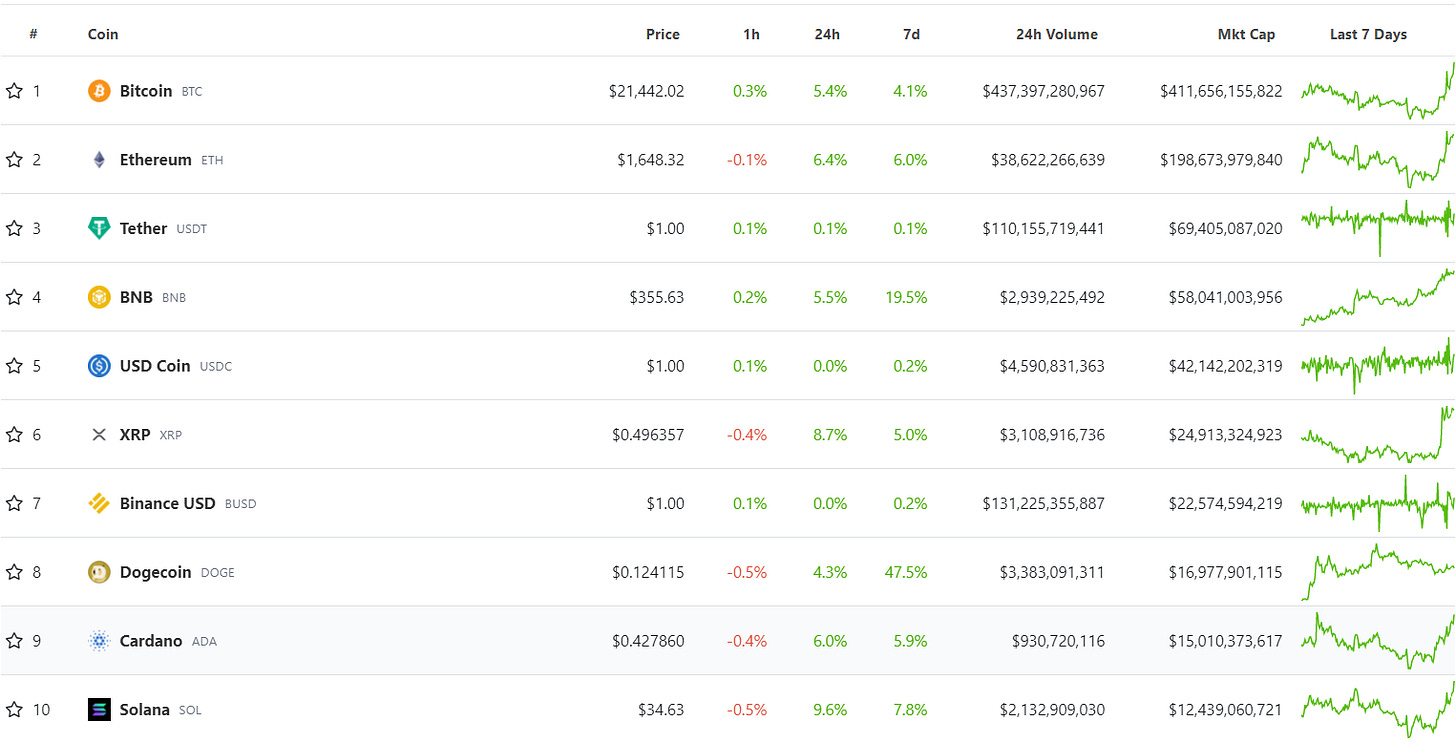Click the Bitcoin coin logo icon
The height and width of the screenshot is (746, 1456).
click(99, 91)
